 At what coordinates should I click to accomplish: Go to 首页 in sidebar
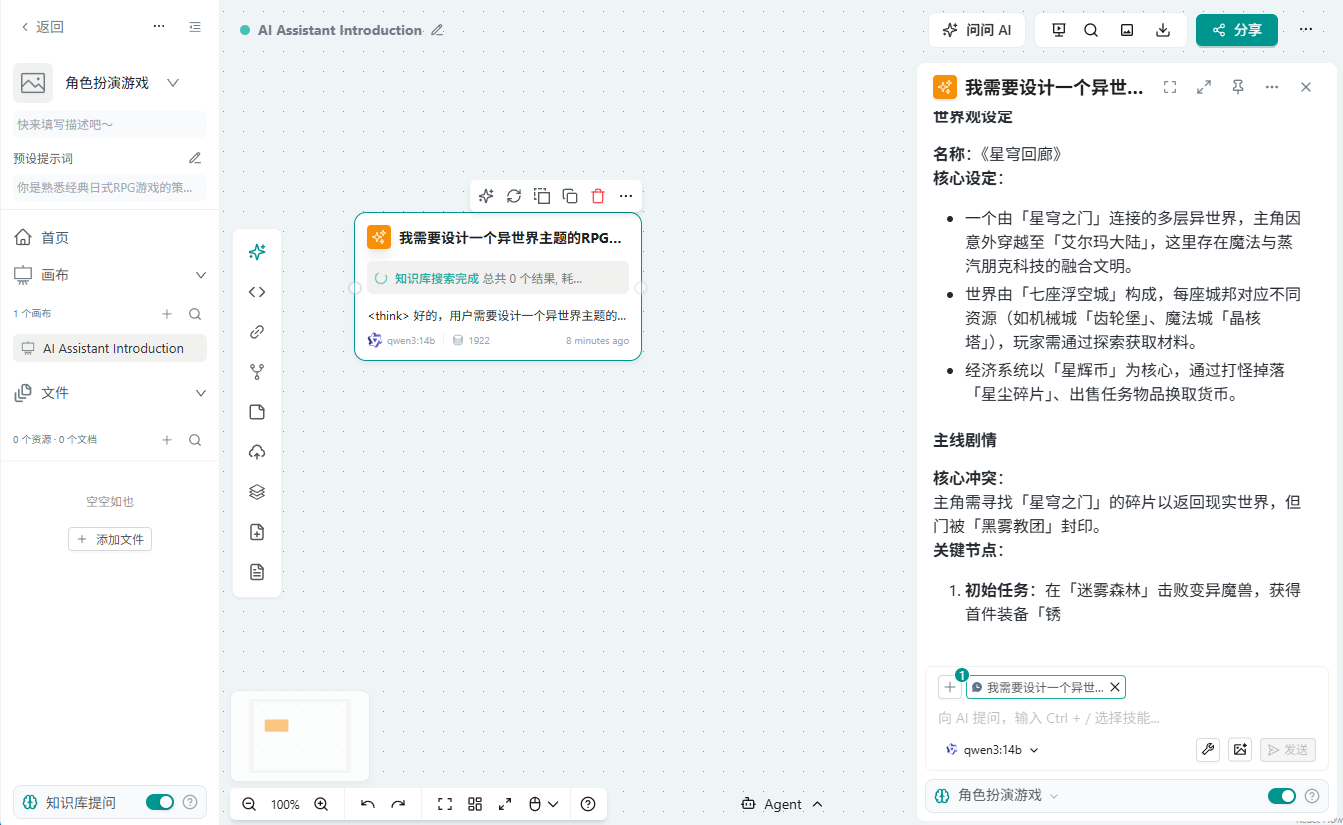pyautogui.click(x=110, y=238)
